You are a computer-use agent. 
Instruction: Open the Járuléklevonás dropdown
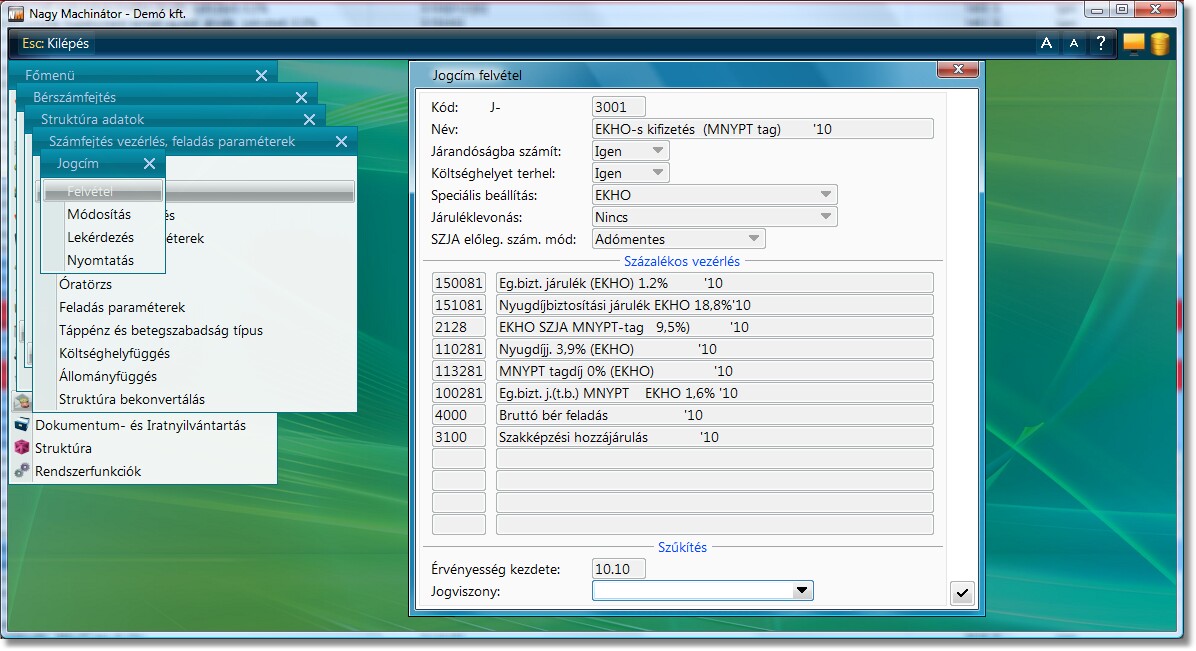point(825,217)
